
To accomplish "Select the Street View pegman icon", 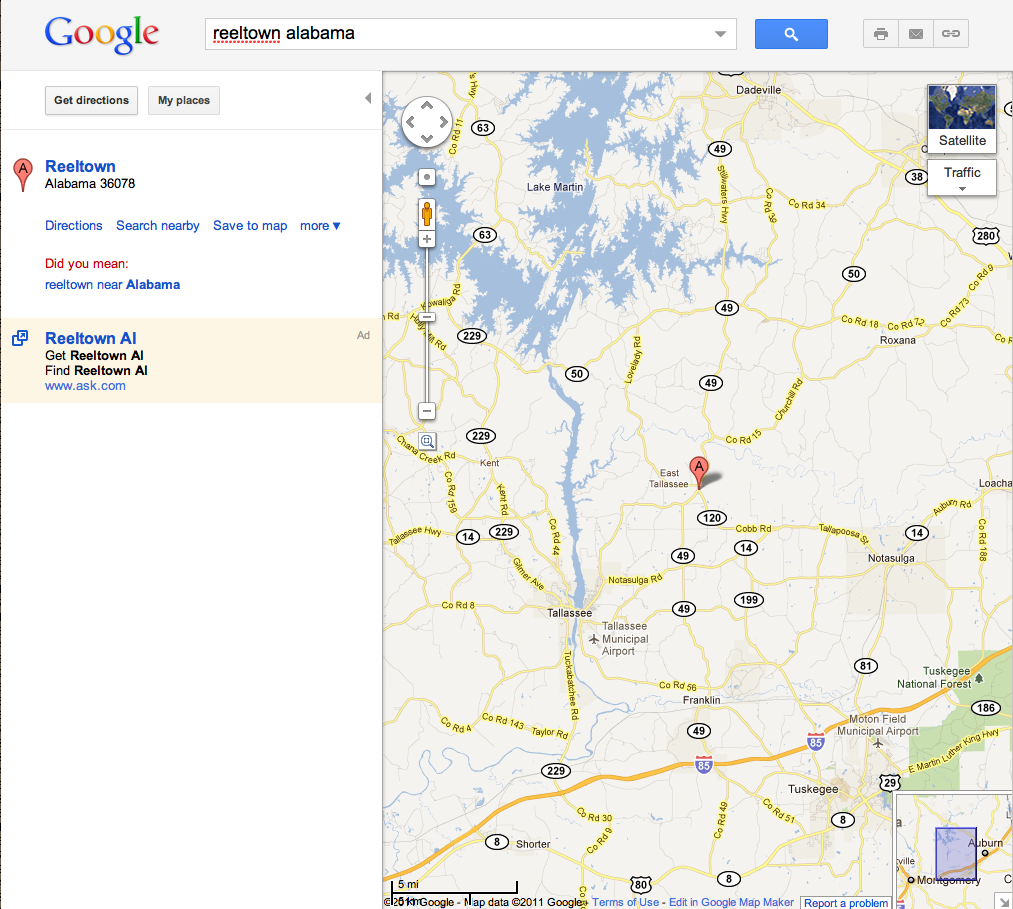I will tap(426, 213).
